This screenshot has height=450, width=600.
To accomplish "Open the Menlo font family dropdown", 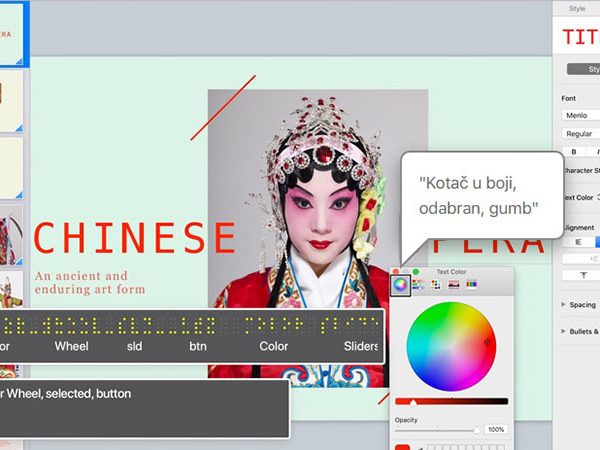I will click(581, 115).
